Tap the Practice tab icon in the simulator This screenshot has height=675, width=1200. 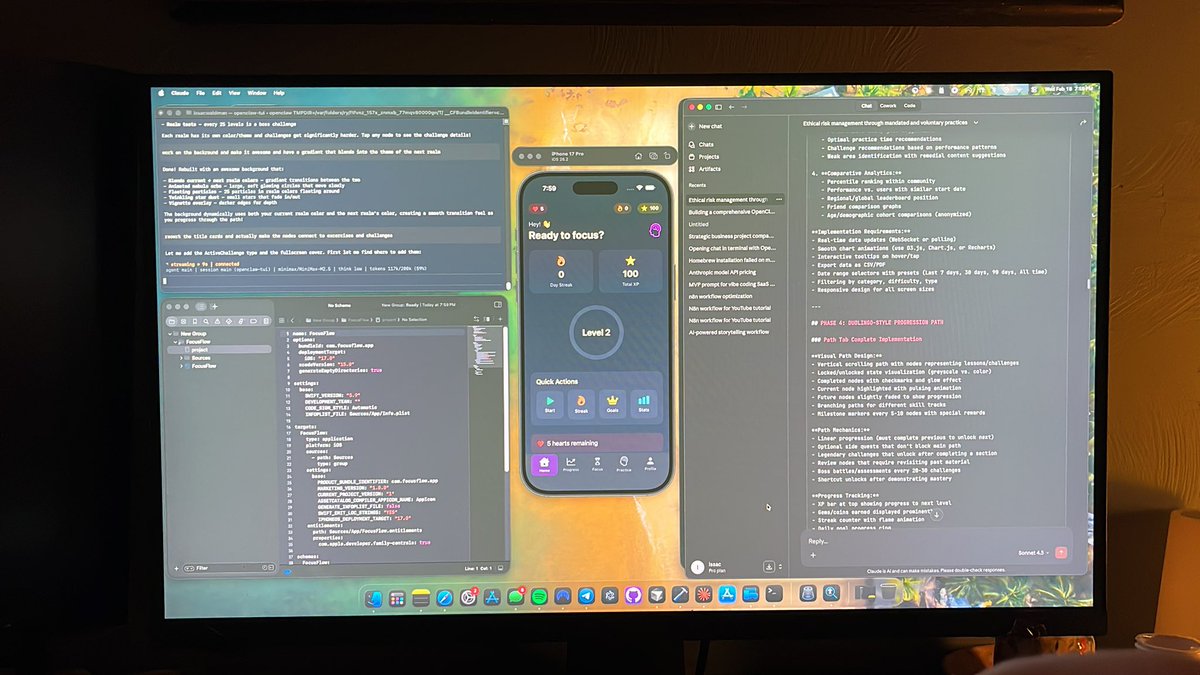point(623,461)
